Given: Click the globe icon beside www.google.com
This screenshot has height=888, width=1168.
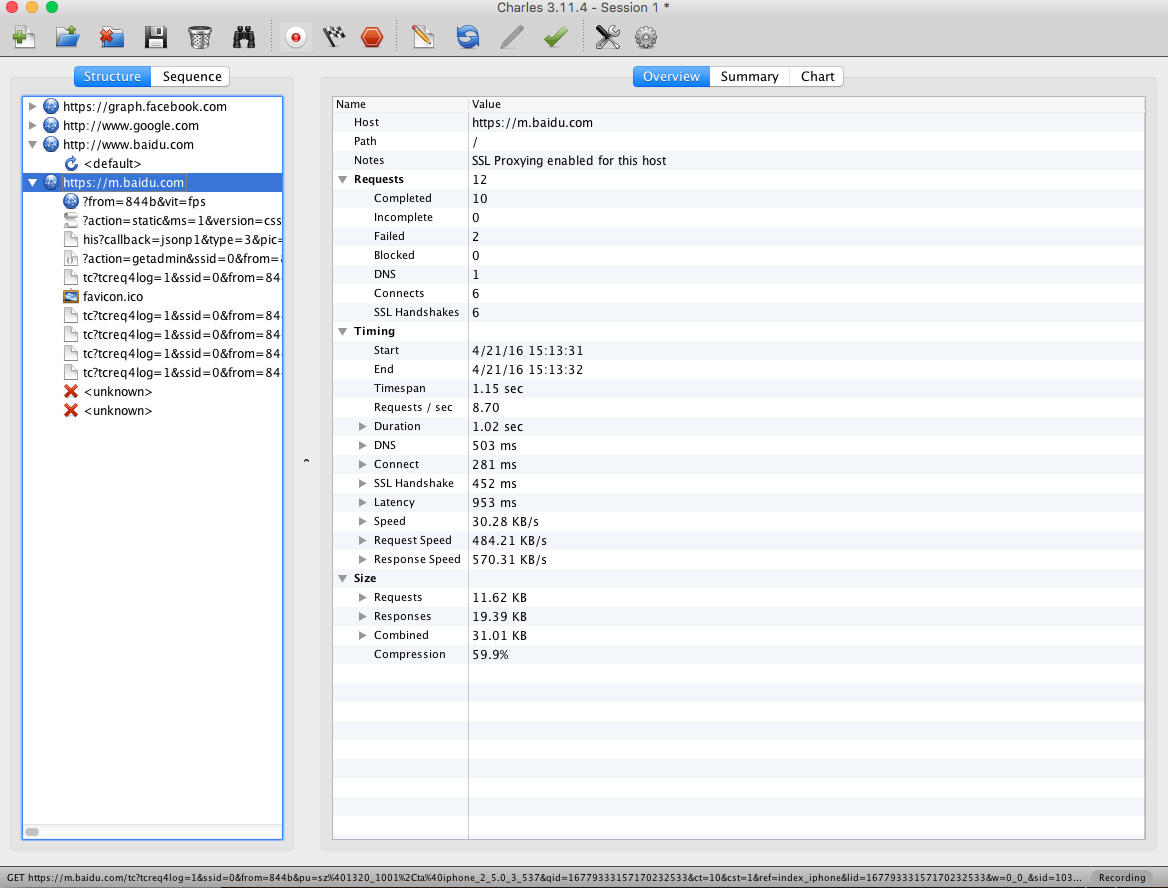Looking at the screenshot, I should [x=51, y=125].
